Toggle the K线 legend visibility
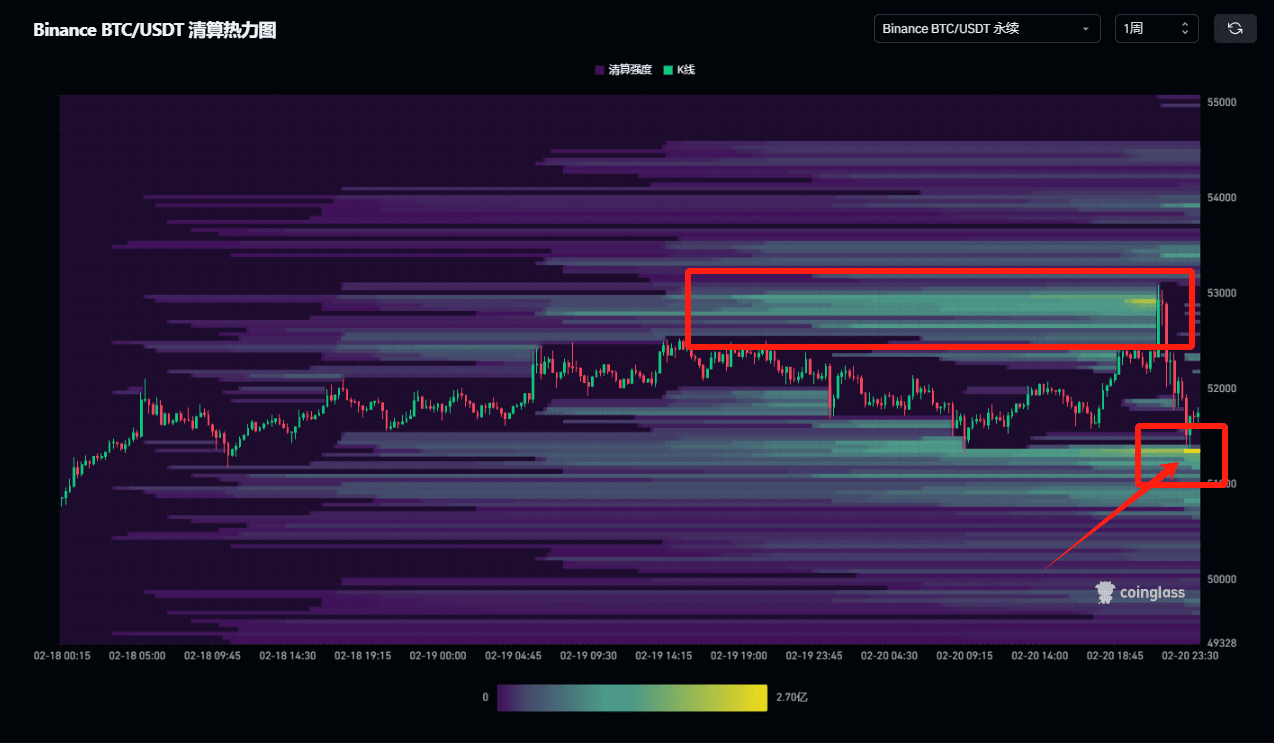The image size is (1274, 743). coord(678,69)
